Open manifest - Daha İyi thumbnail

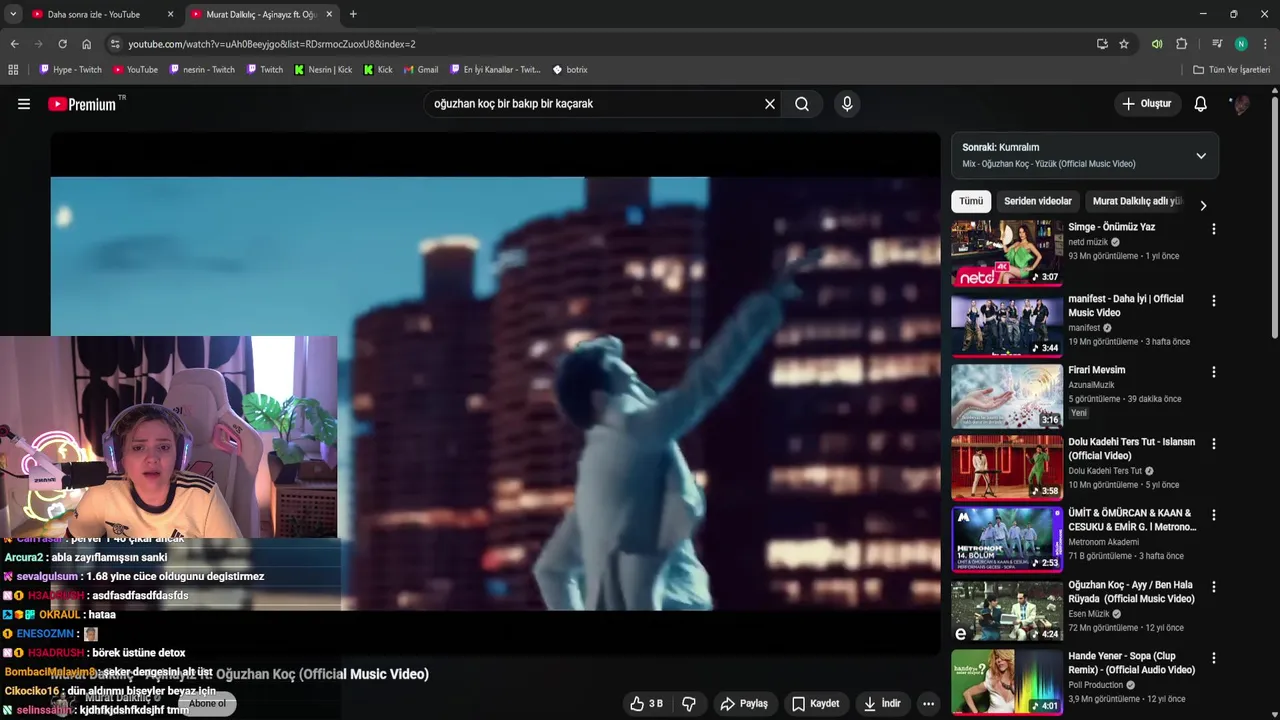1007,325
